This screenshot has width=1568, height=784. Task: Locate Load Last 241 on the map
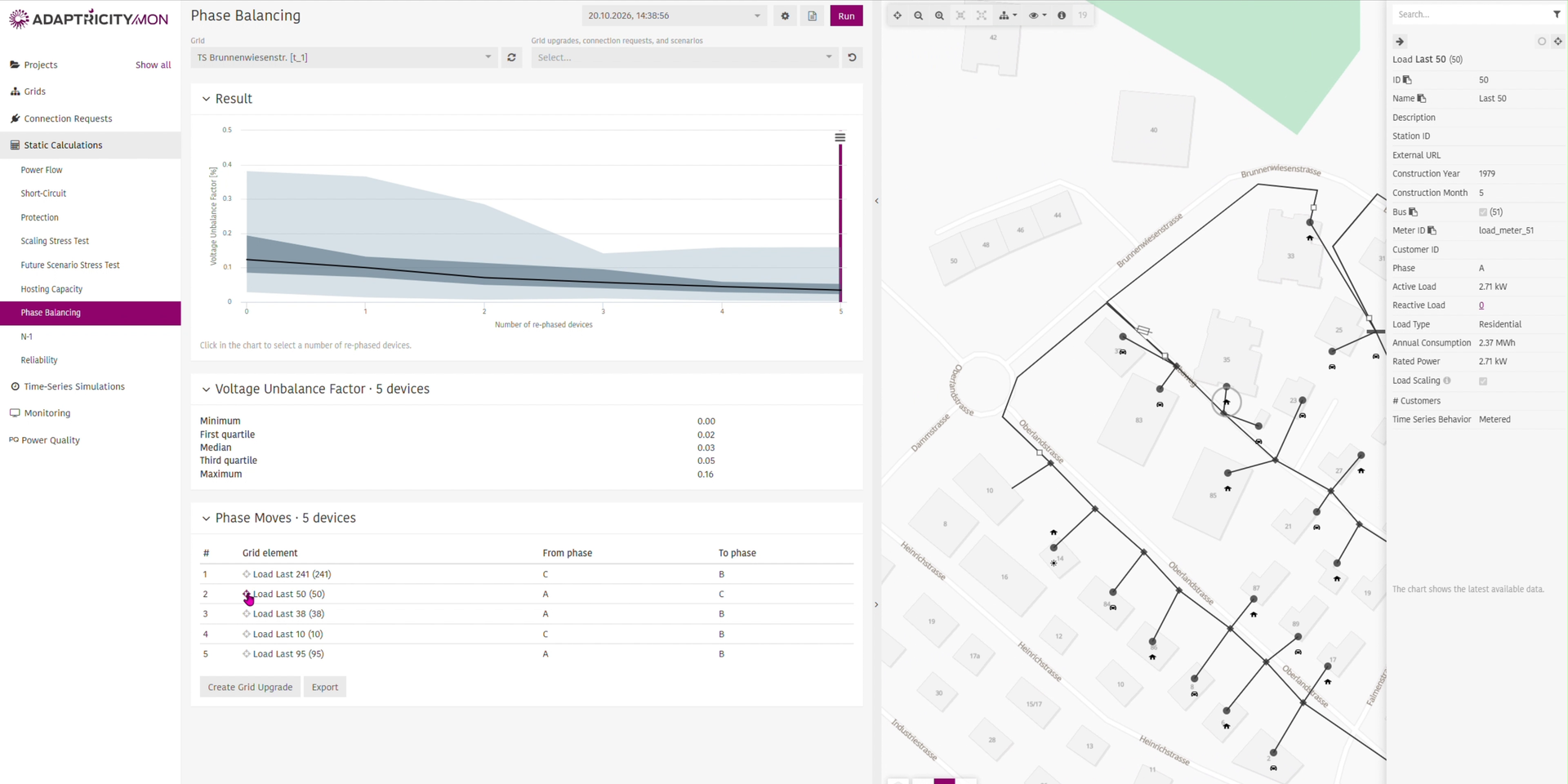247,574
